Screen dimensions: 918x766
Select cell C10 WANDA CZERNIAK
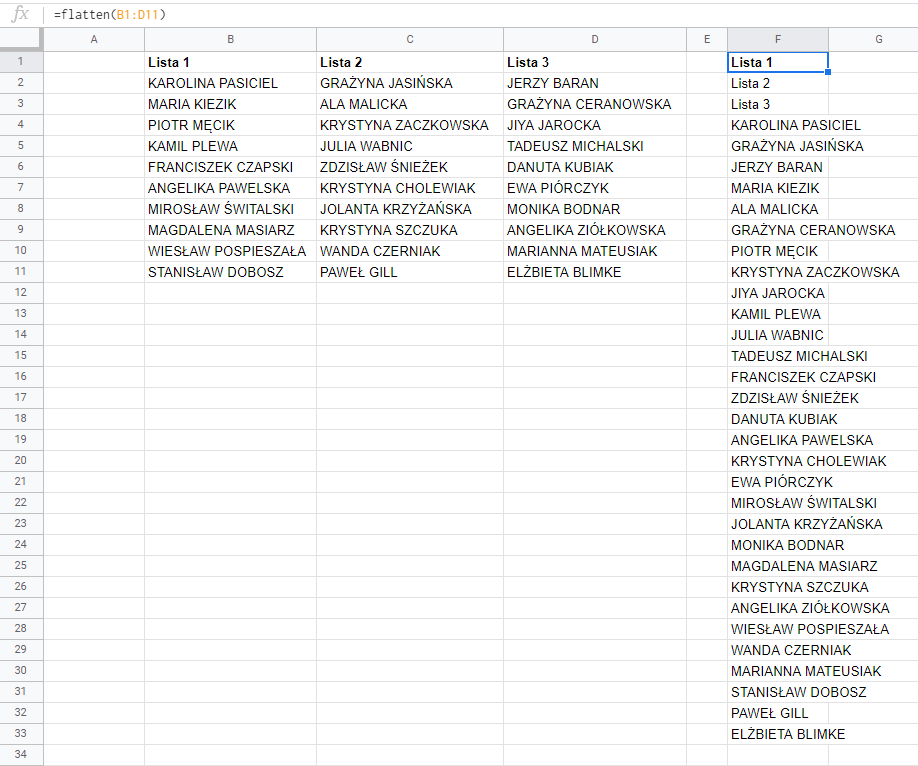point(410,251)
